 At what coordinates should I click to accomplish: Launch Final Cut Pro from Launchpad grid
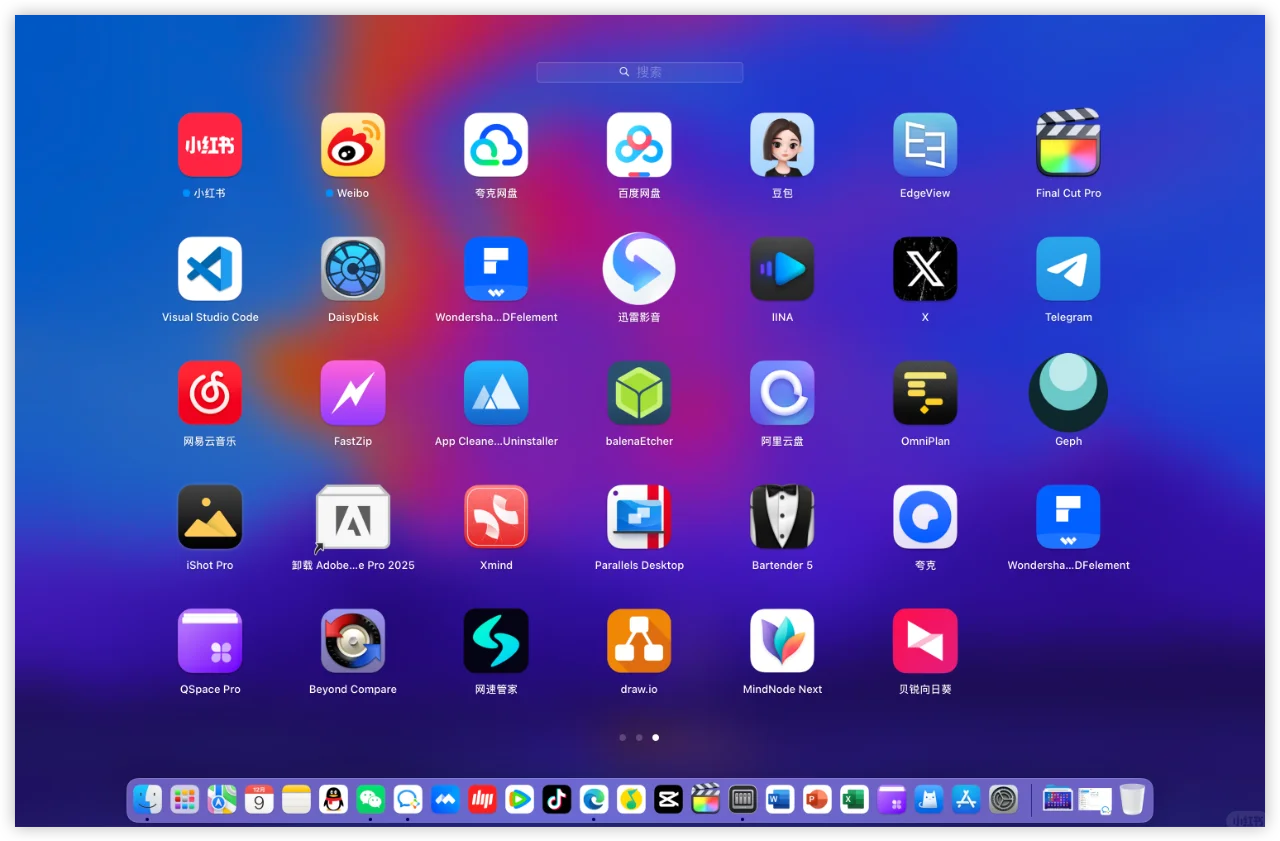tap(1068, 143)
